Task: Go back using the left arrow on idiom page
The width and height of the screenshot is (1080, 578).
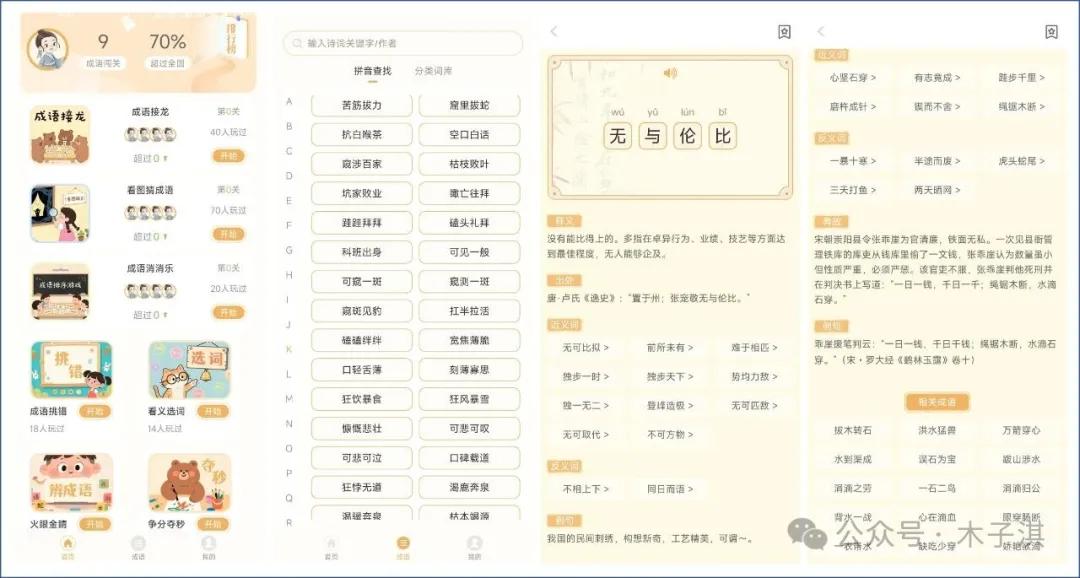Action: [x=553, y=32]
